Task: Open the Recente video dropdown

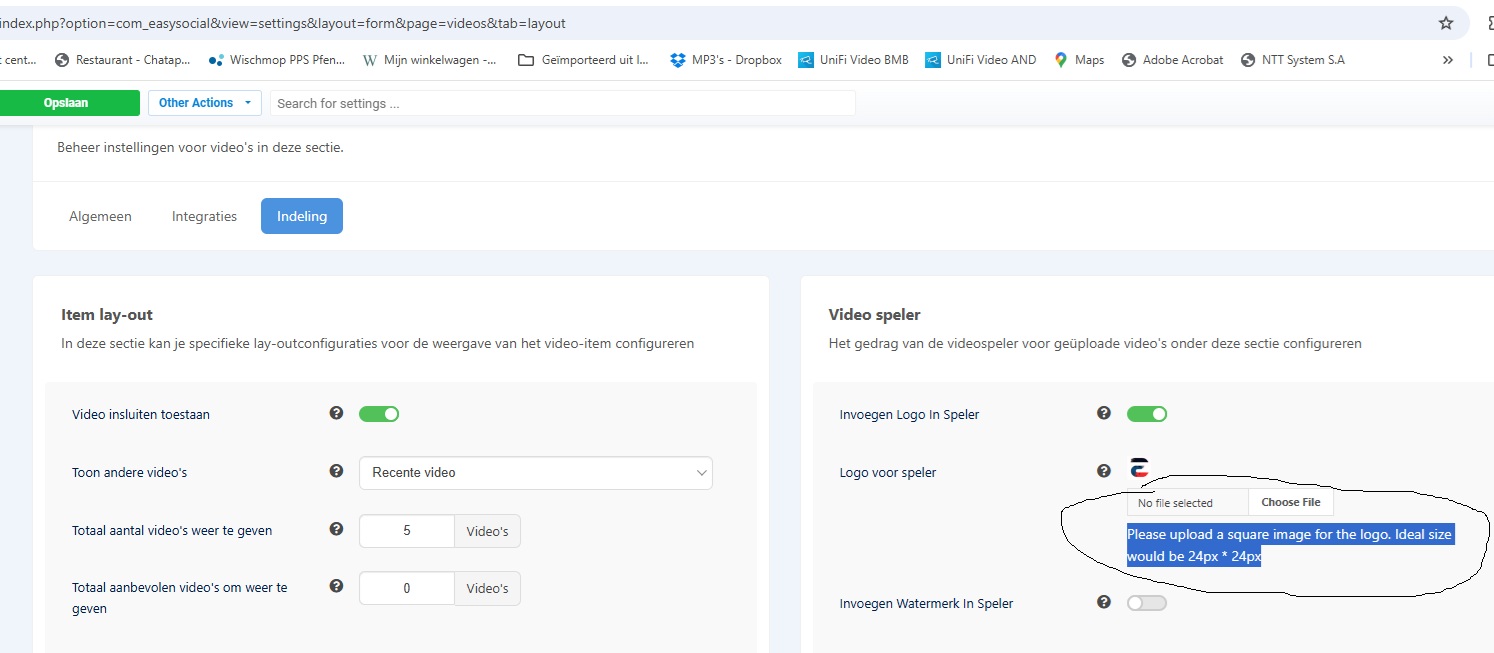Action: [x=535, y=473]
